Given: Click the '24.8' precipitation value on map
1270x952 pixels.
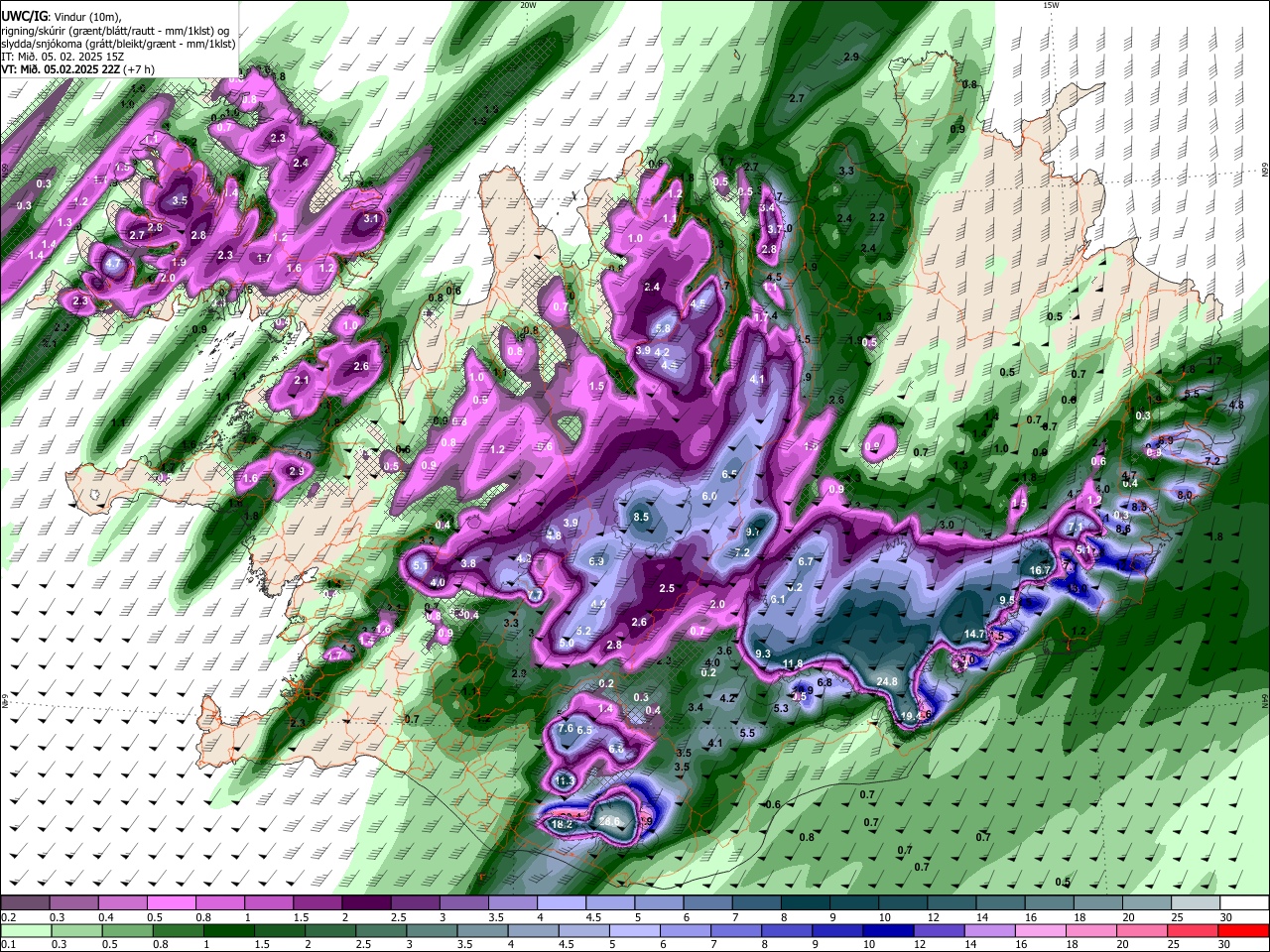Looking at the screenshot, I should coord(887,681).
